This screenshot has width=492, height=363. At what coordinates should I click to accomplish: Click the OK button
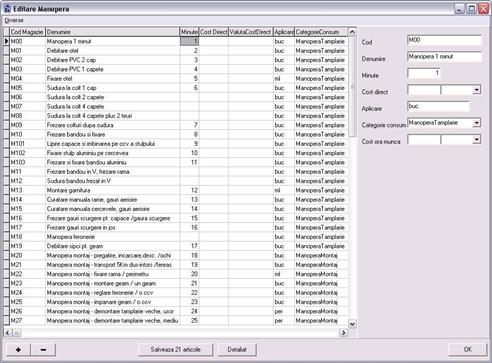(468, 349)
